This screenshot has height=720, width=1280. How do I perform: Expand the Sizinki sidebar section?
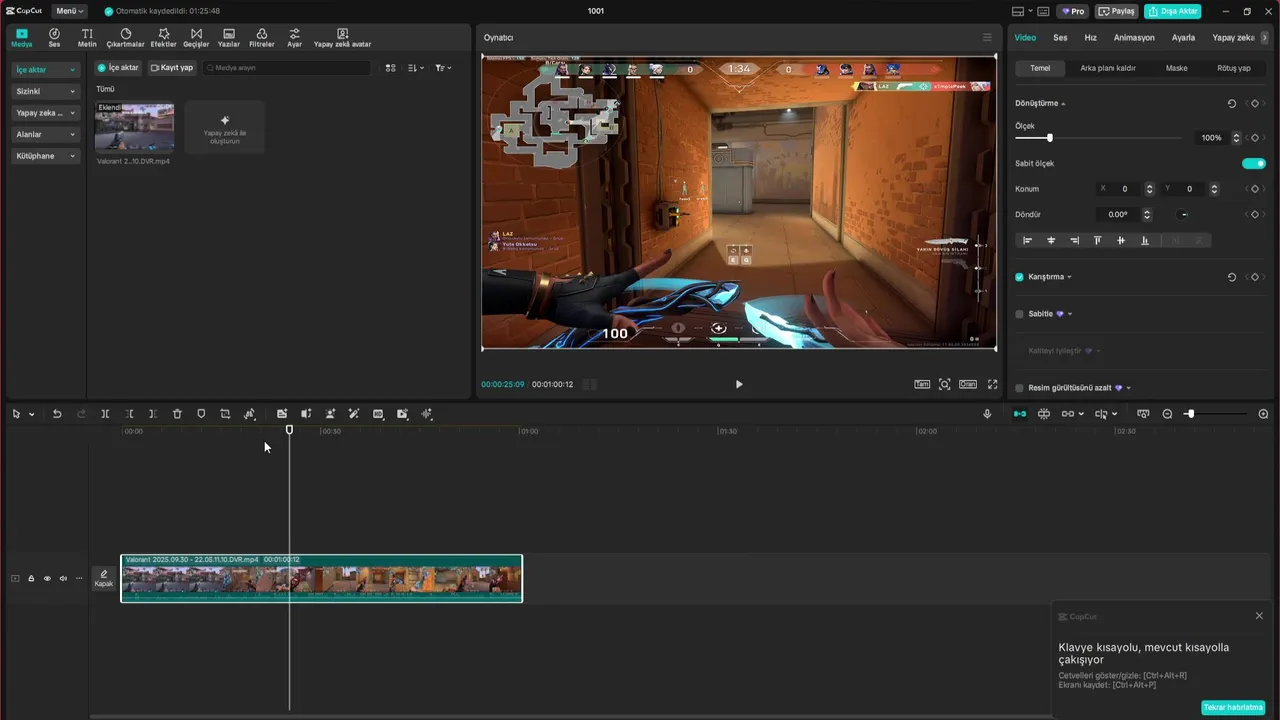[x=45, y=91]
